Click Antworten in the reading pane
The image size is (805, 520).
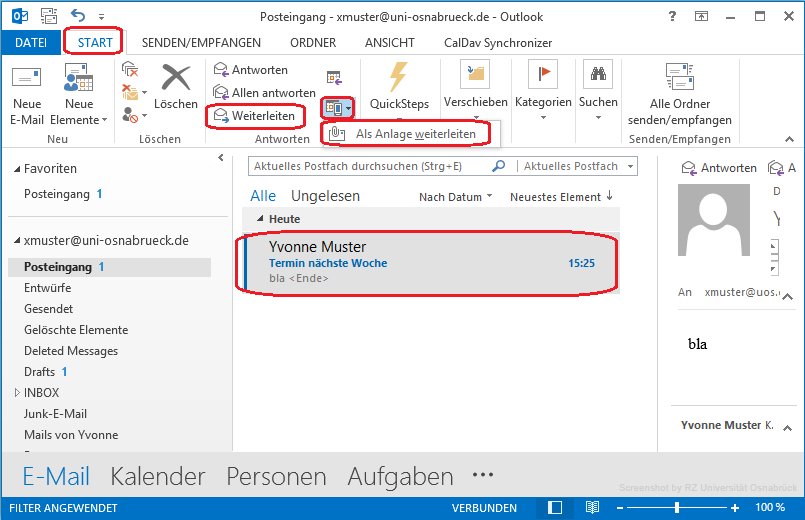click(719, 168)
